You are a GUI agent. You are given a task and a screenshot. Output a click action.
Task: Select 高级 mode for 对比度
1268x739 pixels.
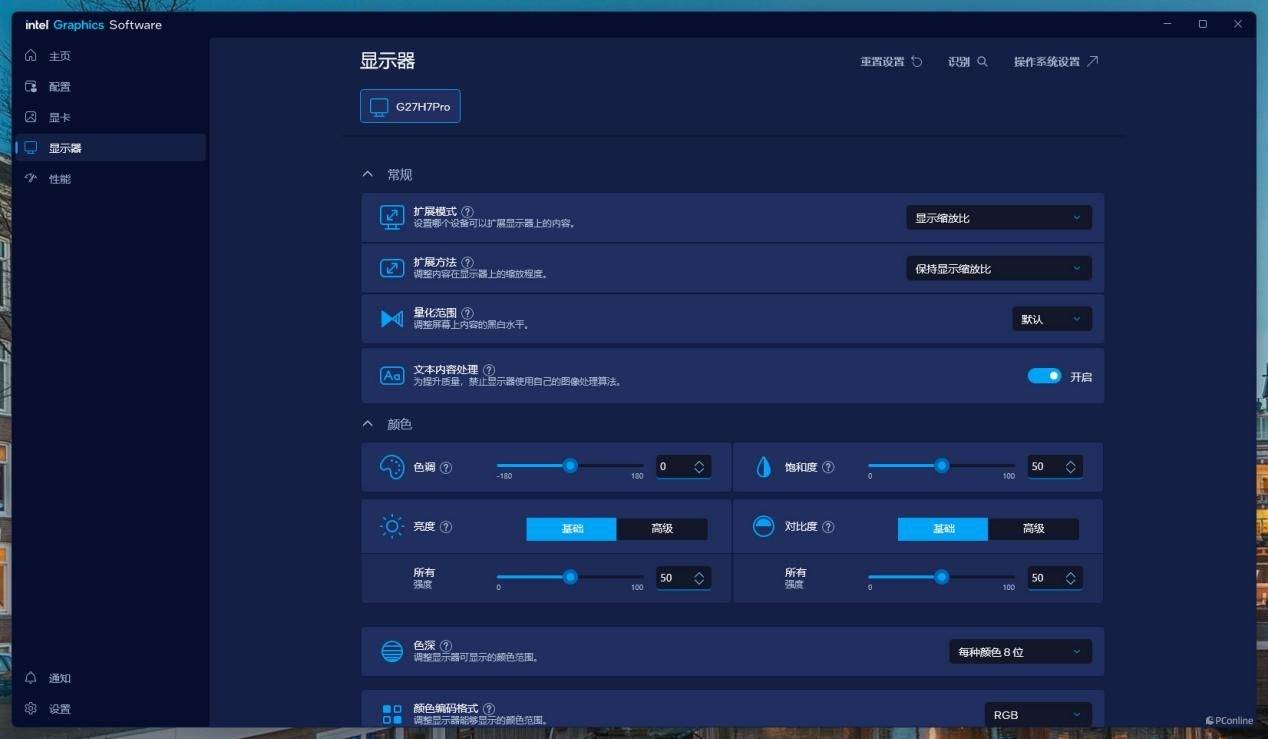point(1033,529)
